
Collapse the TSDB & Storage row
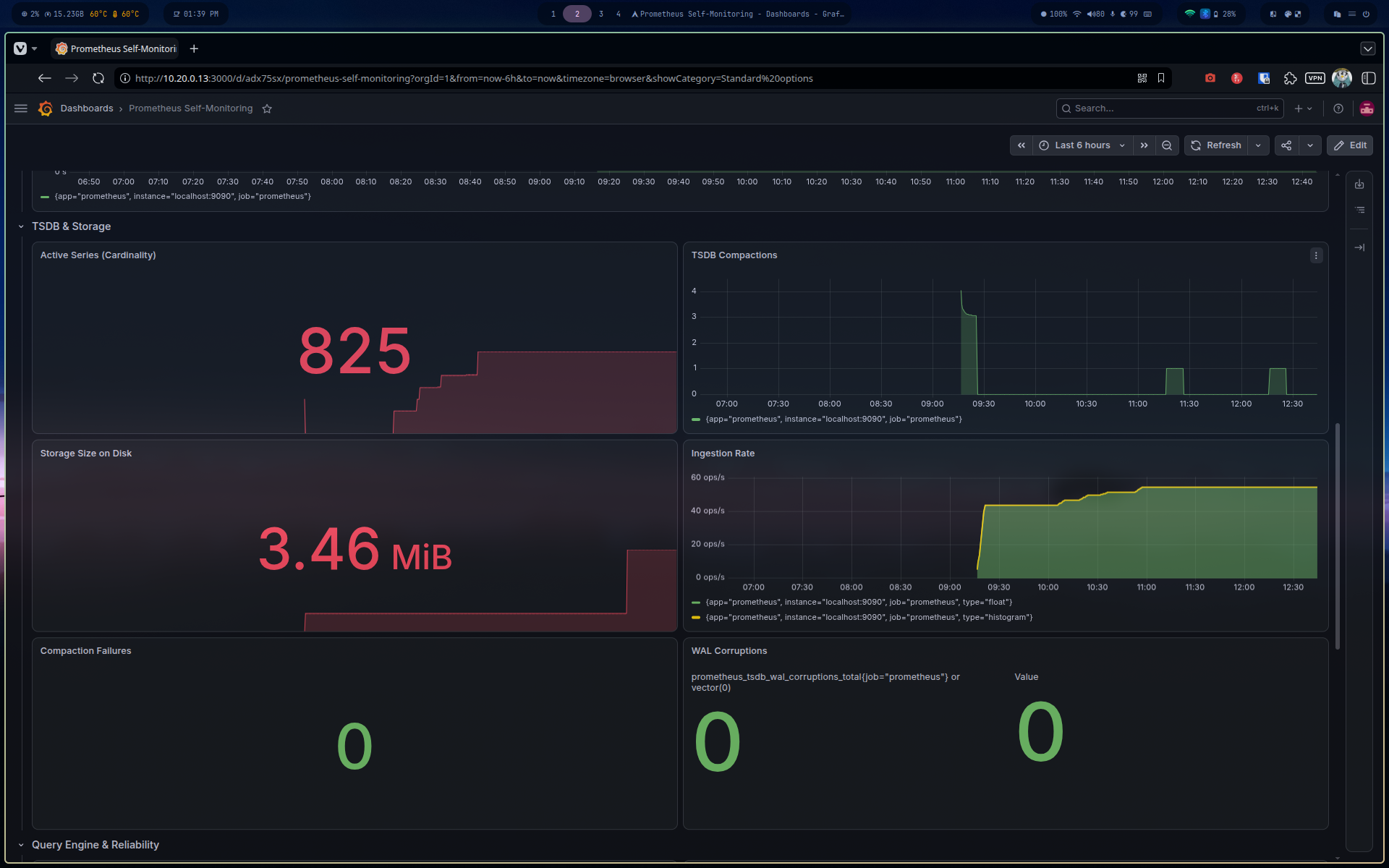(71, 226)
